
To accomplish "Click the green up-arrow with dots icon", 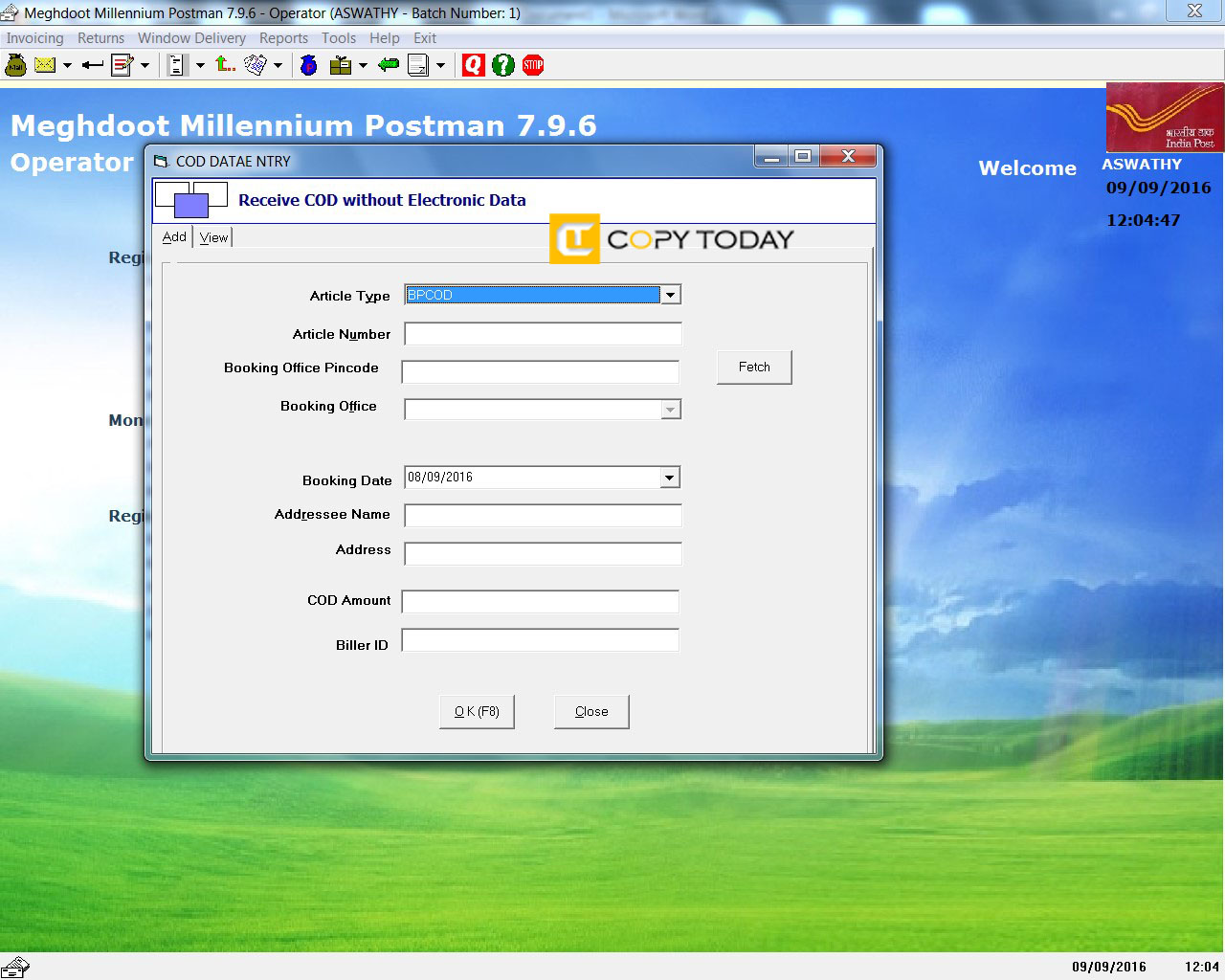I will click(x=226, y=64).
